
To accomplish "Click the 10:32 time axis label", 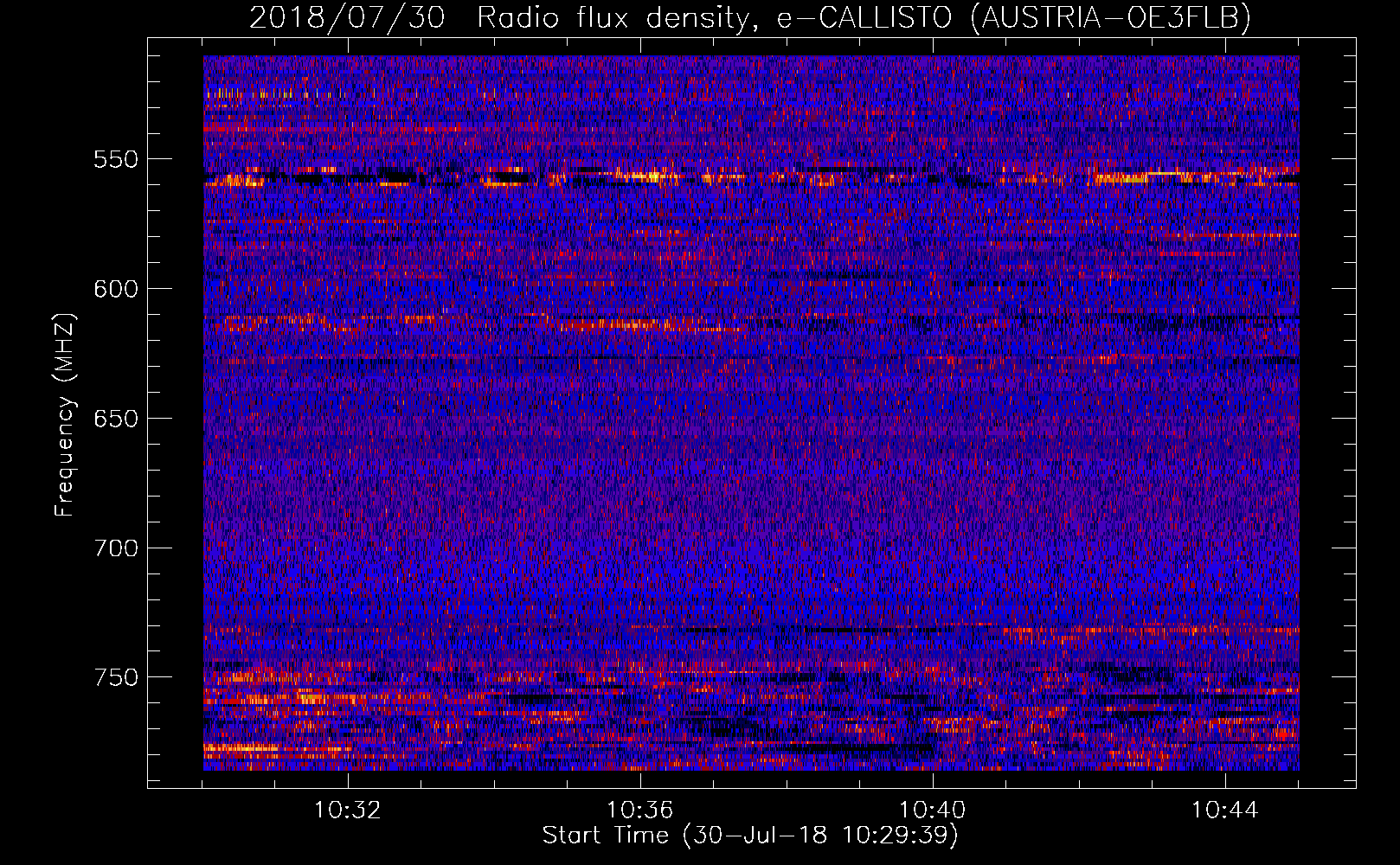I will tap(348, 811).
